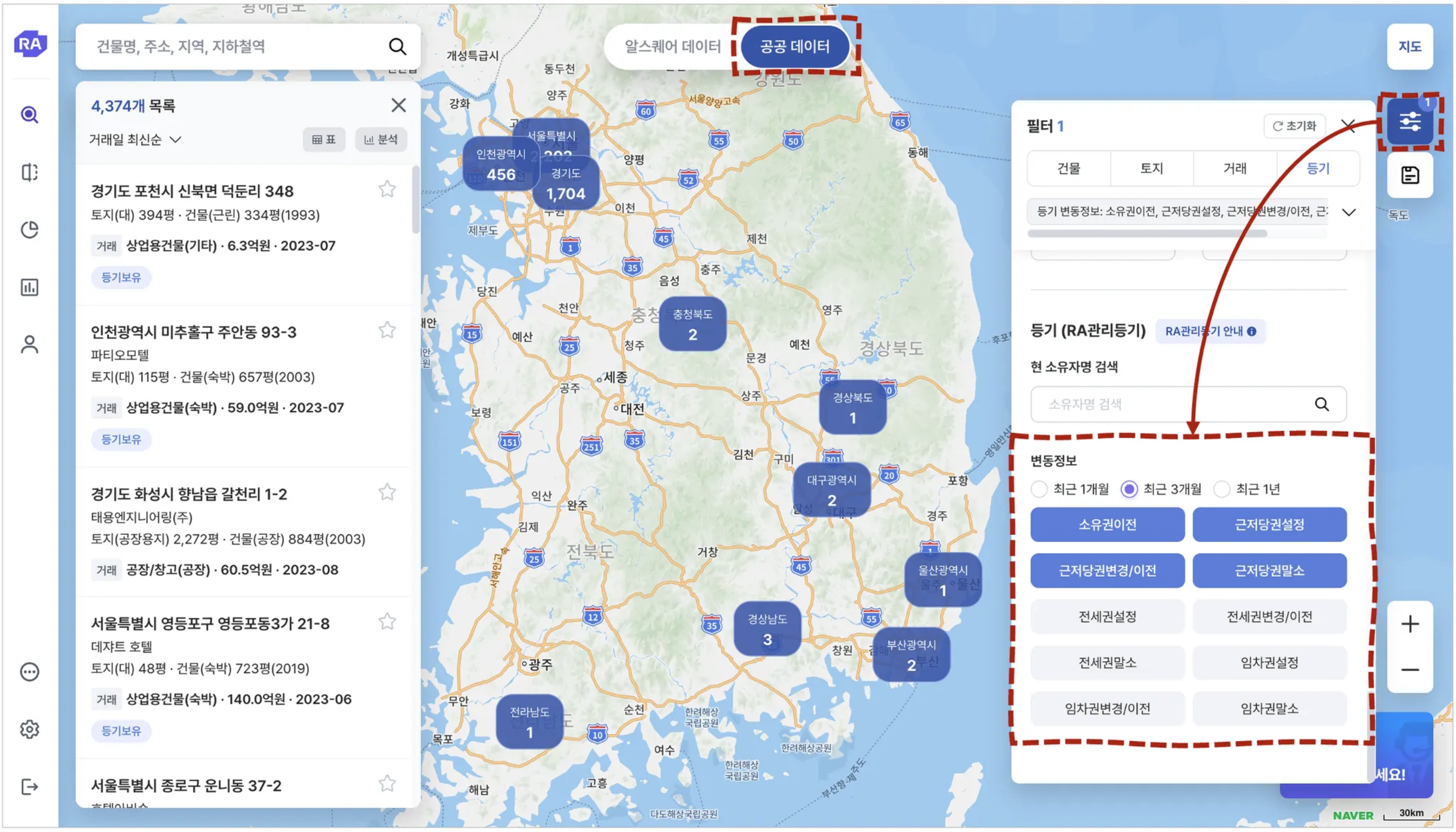Screen dimensions: 1456x832
Task: Click the 초기화 reset button
Action: [1294, 126]
